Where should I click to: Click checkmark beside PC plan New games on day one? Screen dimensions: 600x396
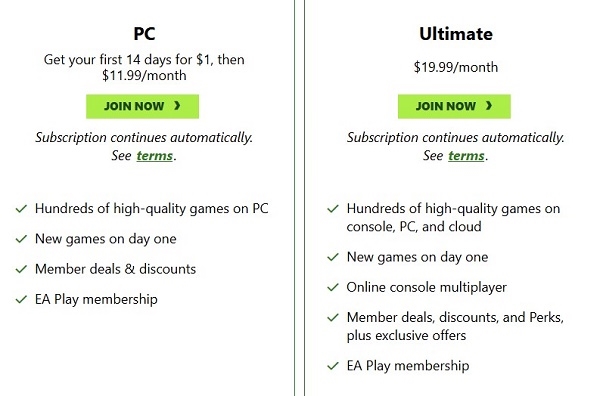(21, 239)
